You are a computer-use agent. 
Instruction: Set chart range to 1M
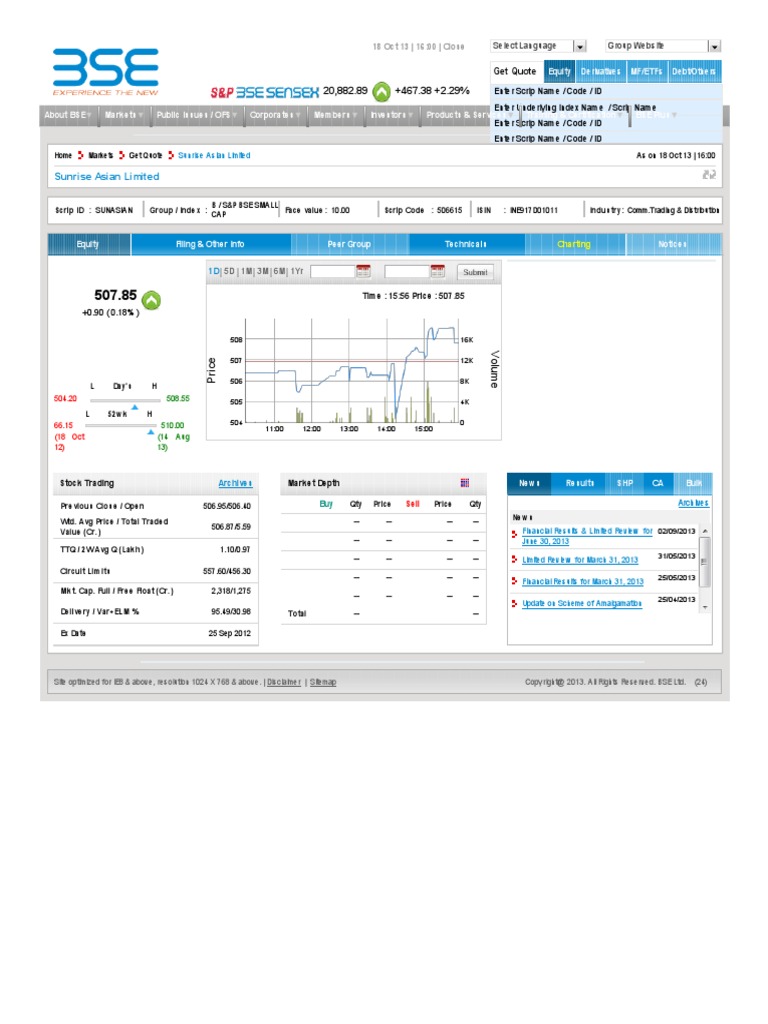pos(246,271)
